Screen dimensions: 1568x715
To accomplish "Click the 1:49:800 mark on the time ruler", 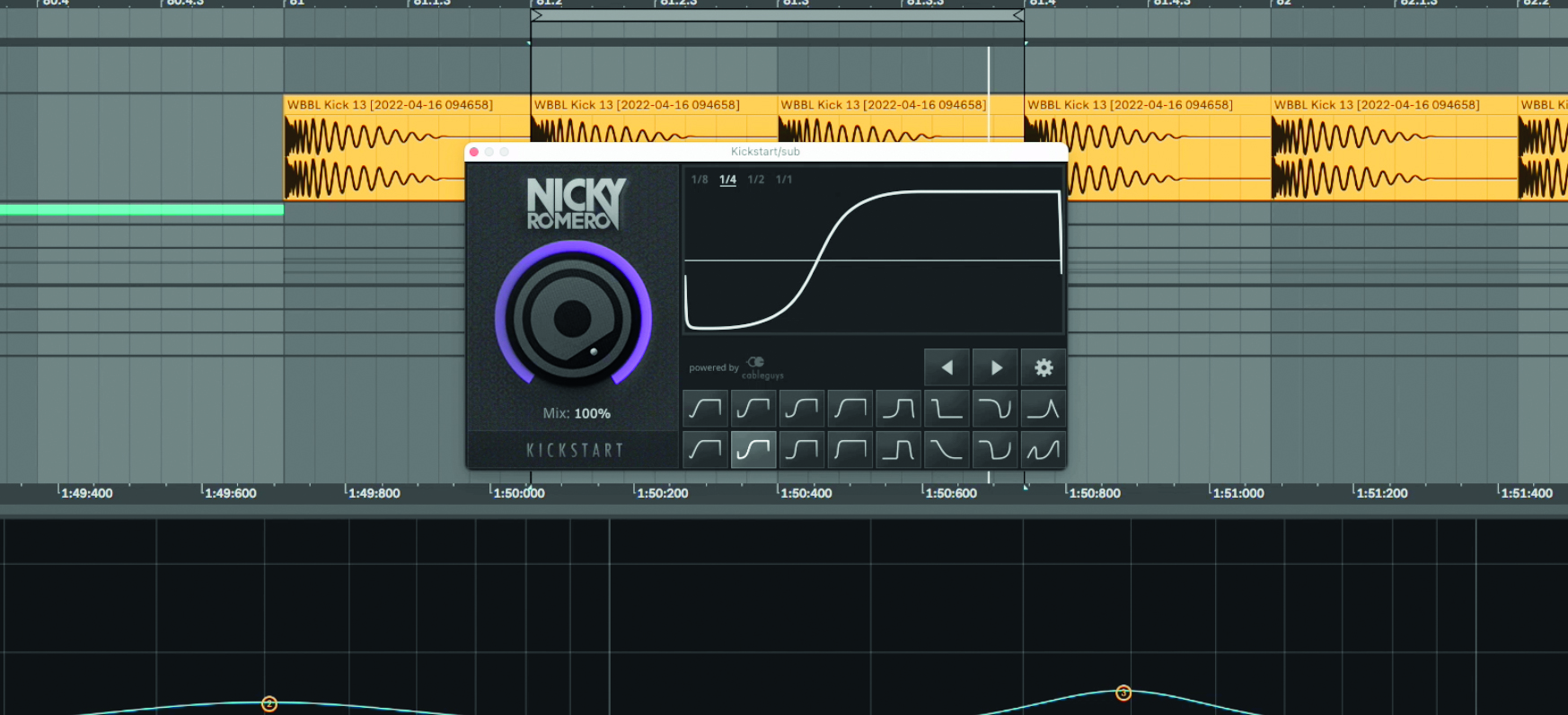I will tap(374, 493).
